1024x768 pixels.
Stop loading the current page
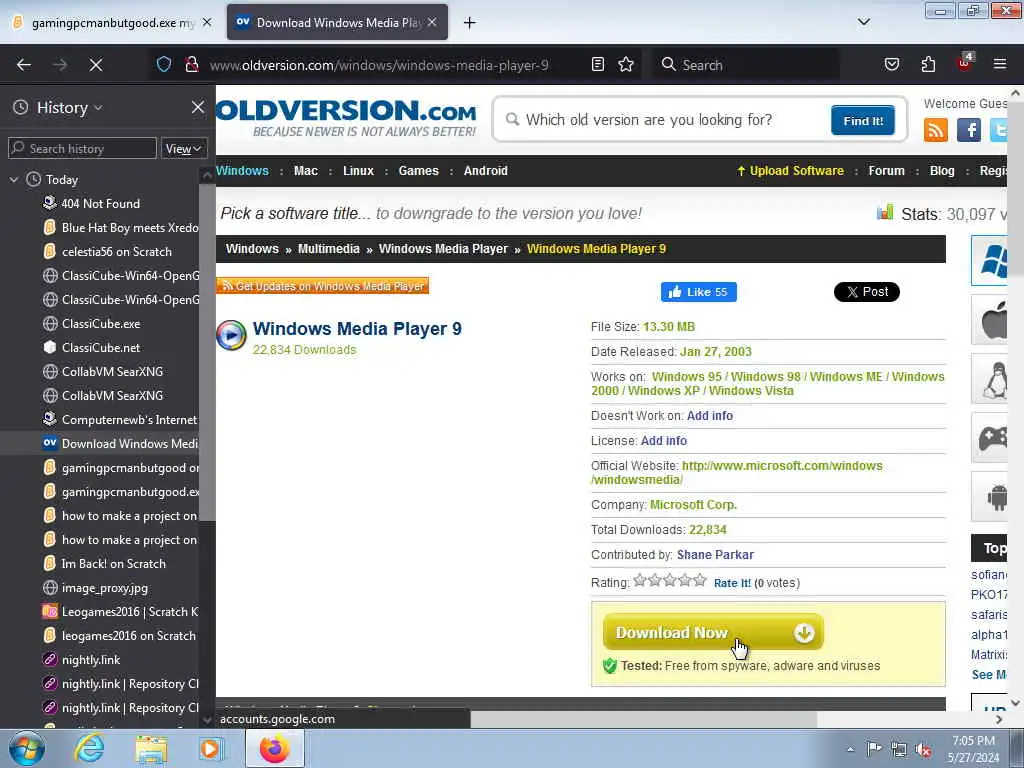coord(96,65)
